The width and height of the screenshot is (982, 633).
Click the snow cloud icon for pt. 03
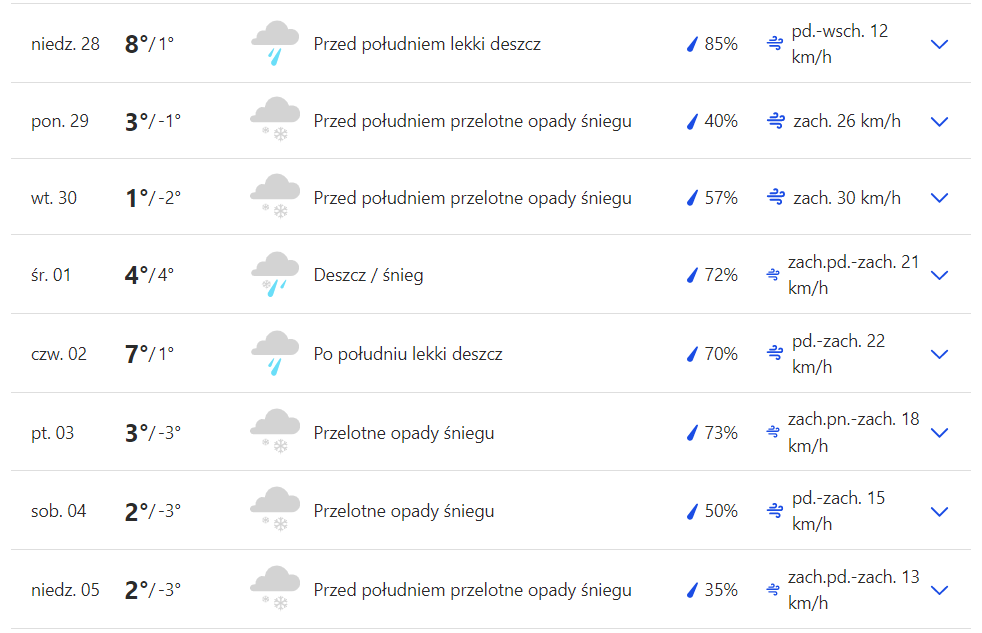click(274, 433)
